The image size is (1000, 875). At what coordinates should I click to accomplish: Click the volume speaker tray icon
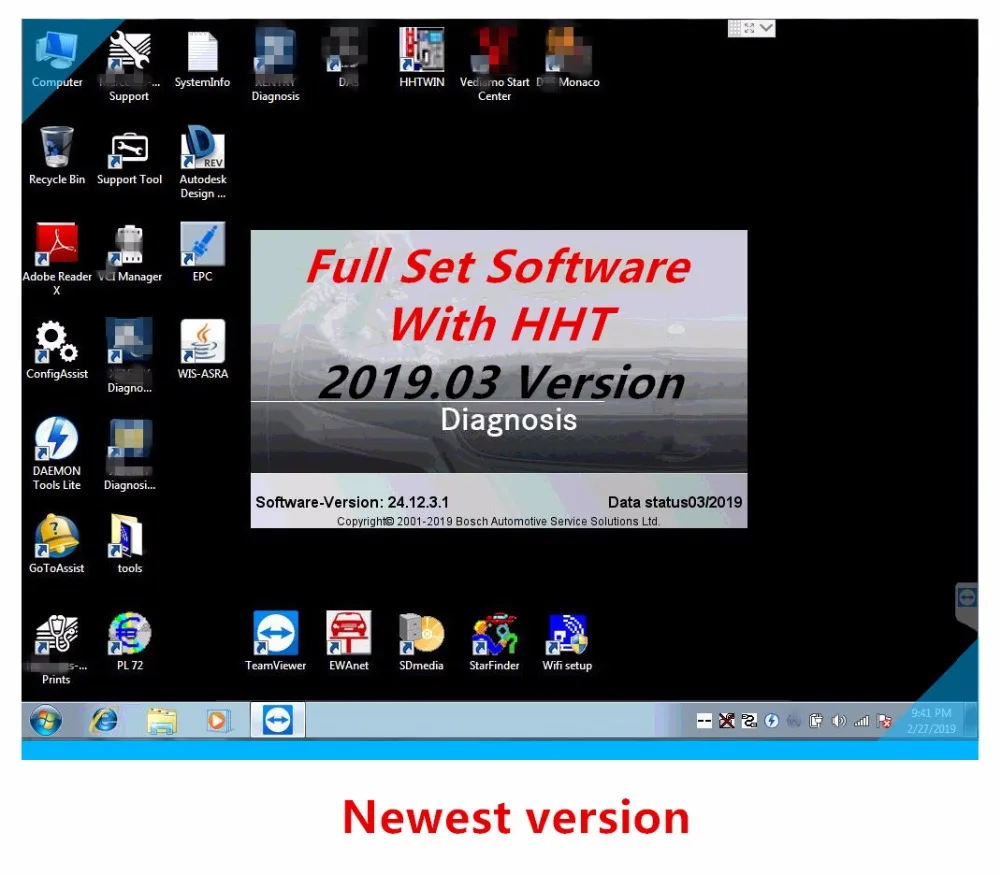839,721
